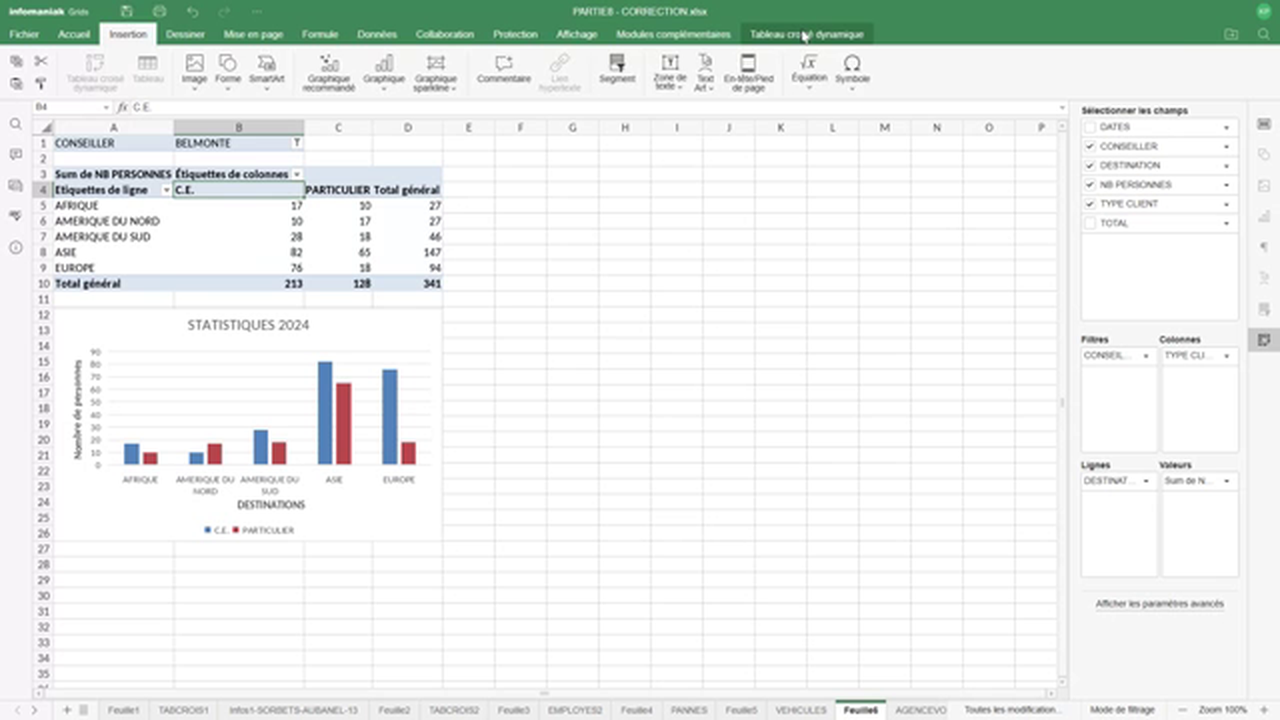Select the TABCROIS1 sheet tab
The width and height of the screenshot is (1280, 720).
click(183, 710)
